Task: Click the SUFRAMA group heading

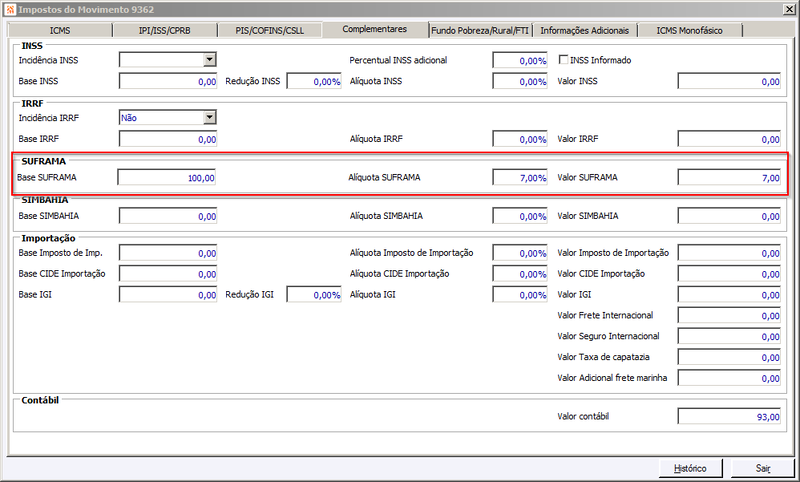Action: 44,161
